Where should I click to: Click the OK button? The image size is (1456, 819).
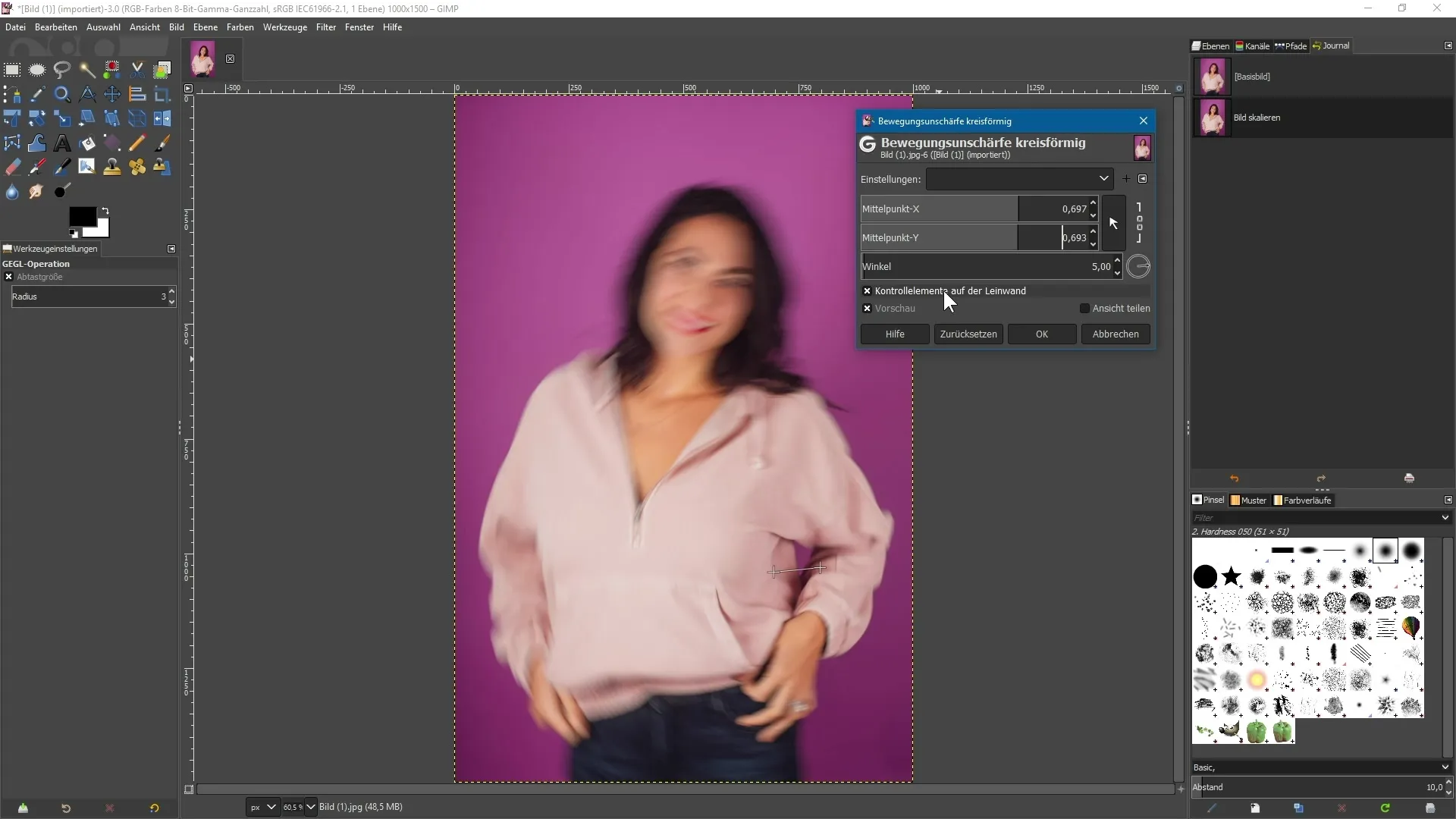click(x=1042, y=334)
